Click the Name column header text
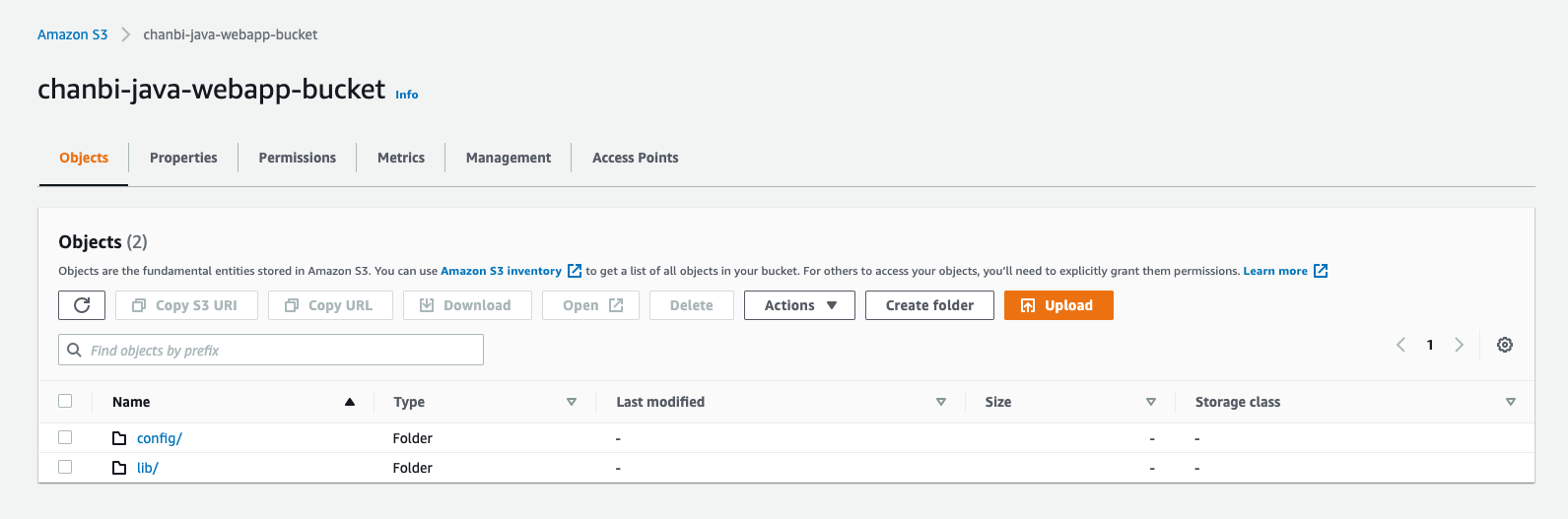Screen dimensions: 1568x519 (131, 402)
